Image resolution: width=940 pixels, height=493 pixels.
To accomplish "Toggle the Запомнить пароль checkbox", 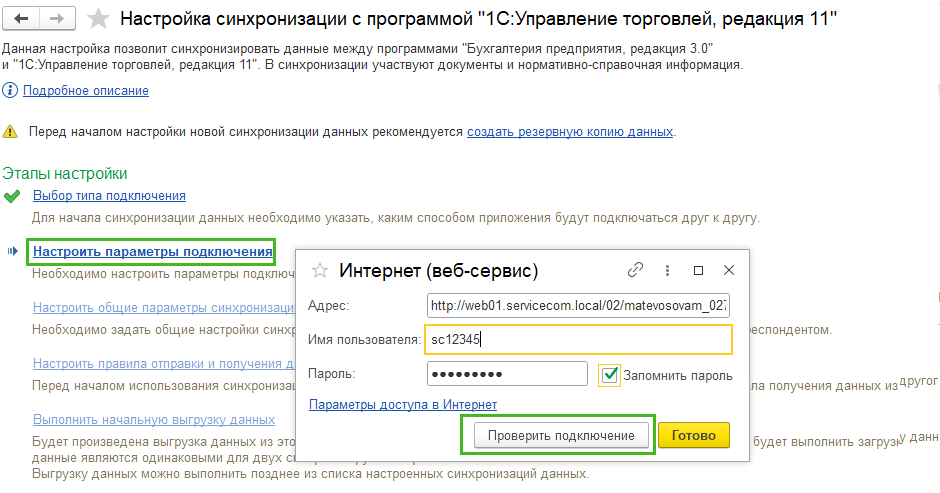I will (610, 375).
